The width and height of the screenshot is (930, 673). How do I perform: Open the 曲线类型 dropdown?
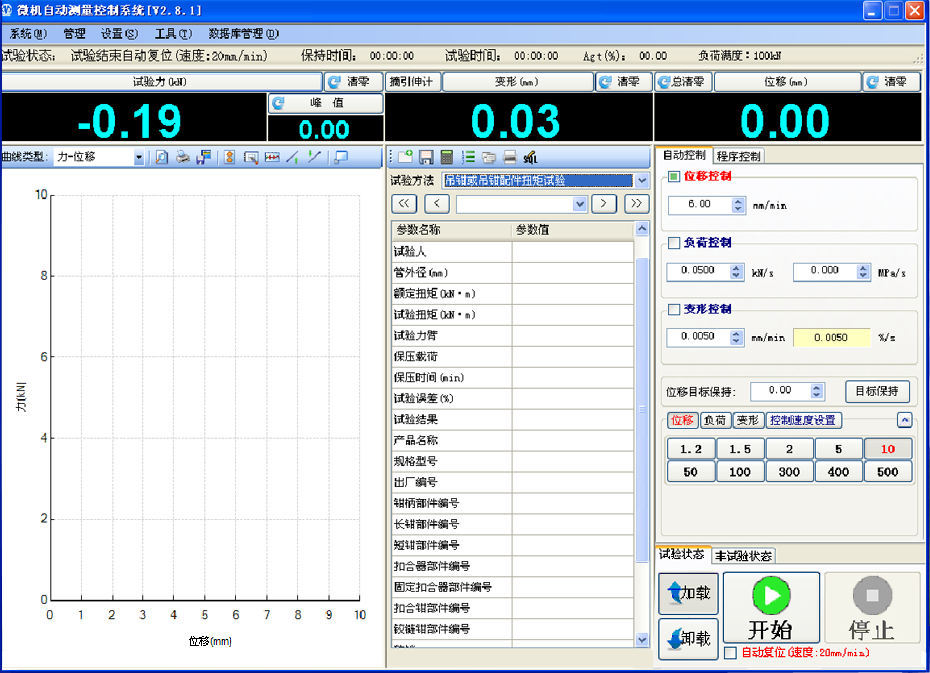click(x=139, y=157)
